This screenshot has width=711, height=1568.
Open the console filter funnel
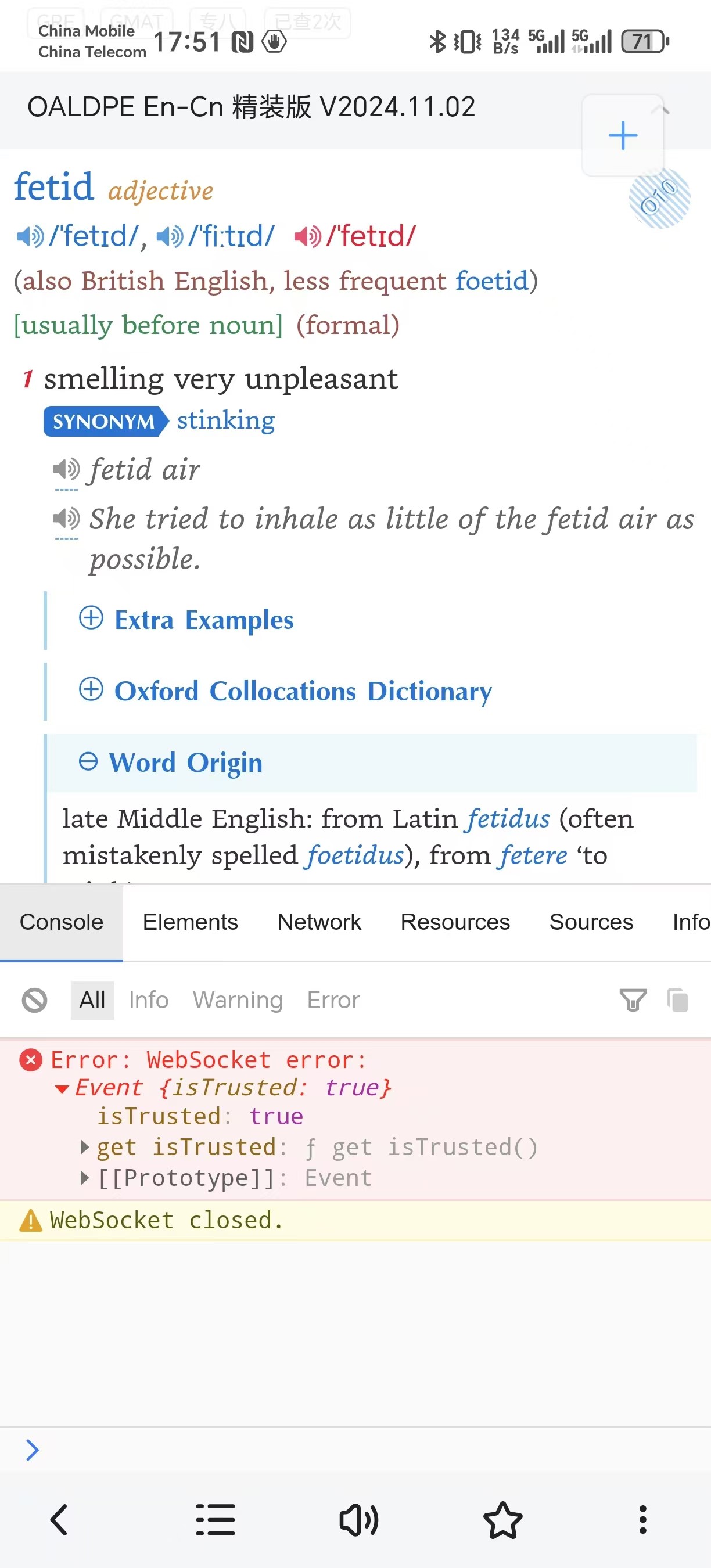[633, 1000]
